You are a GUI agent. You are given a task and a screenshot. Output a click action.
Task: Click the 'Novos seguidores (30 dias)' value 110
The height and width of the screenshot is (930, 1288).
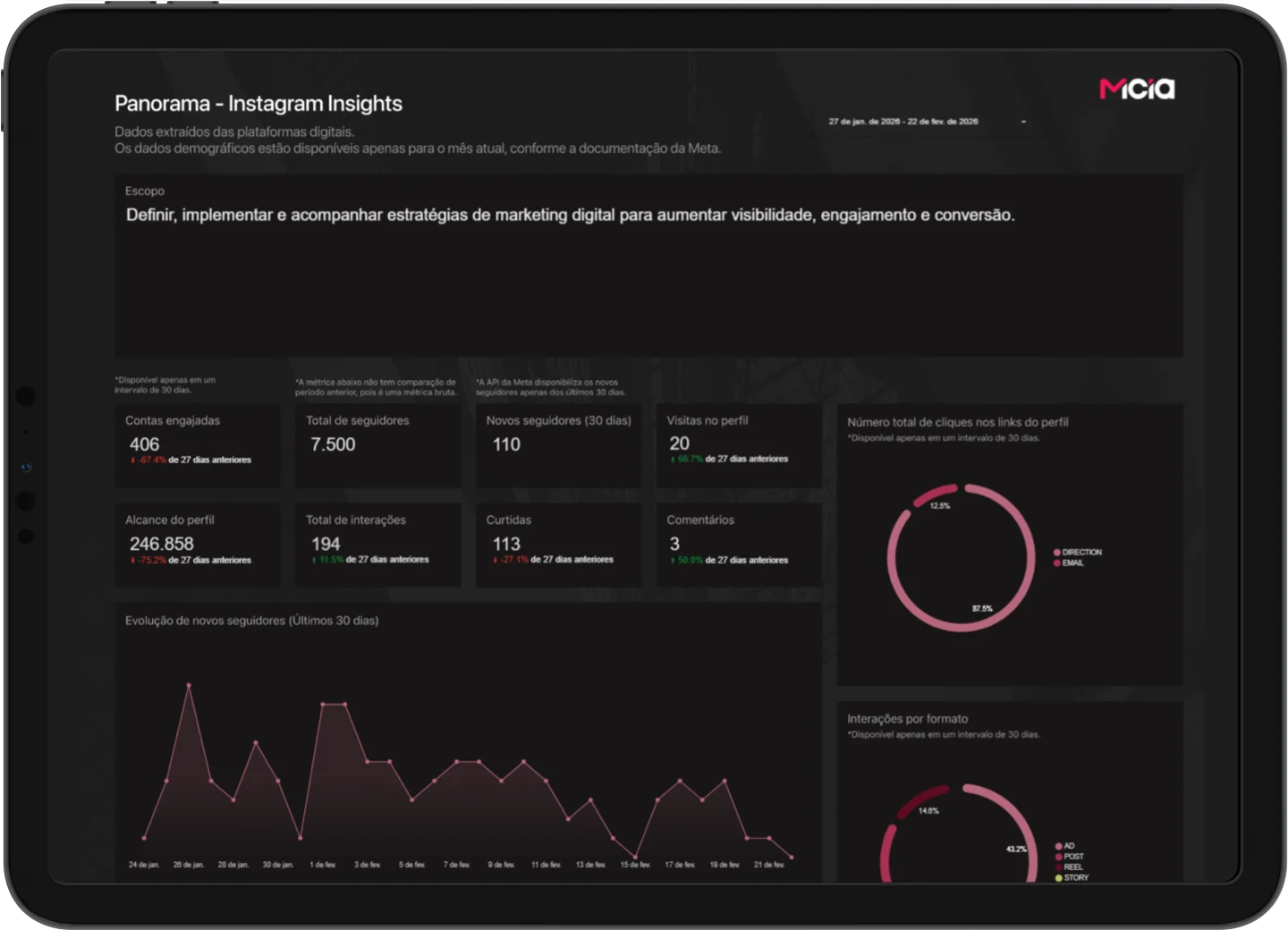506,444
